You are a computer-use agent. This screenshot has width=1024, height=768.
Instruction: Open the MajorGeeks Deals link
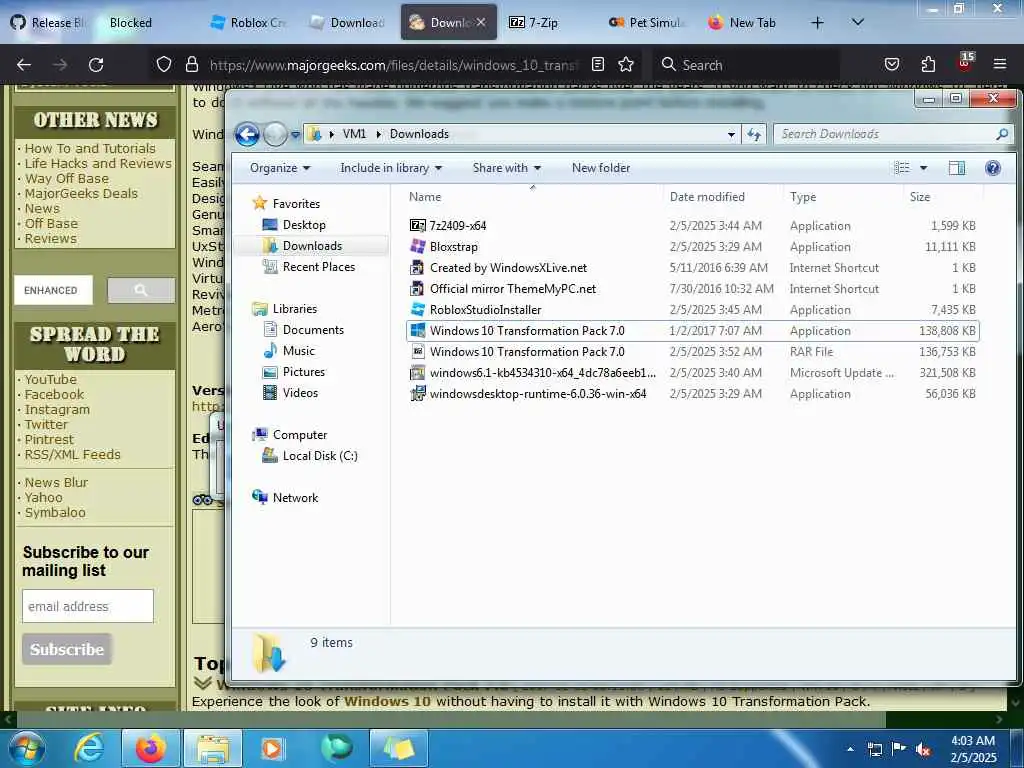(x=81, y=193)
